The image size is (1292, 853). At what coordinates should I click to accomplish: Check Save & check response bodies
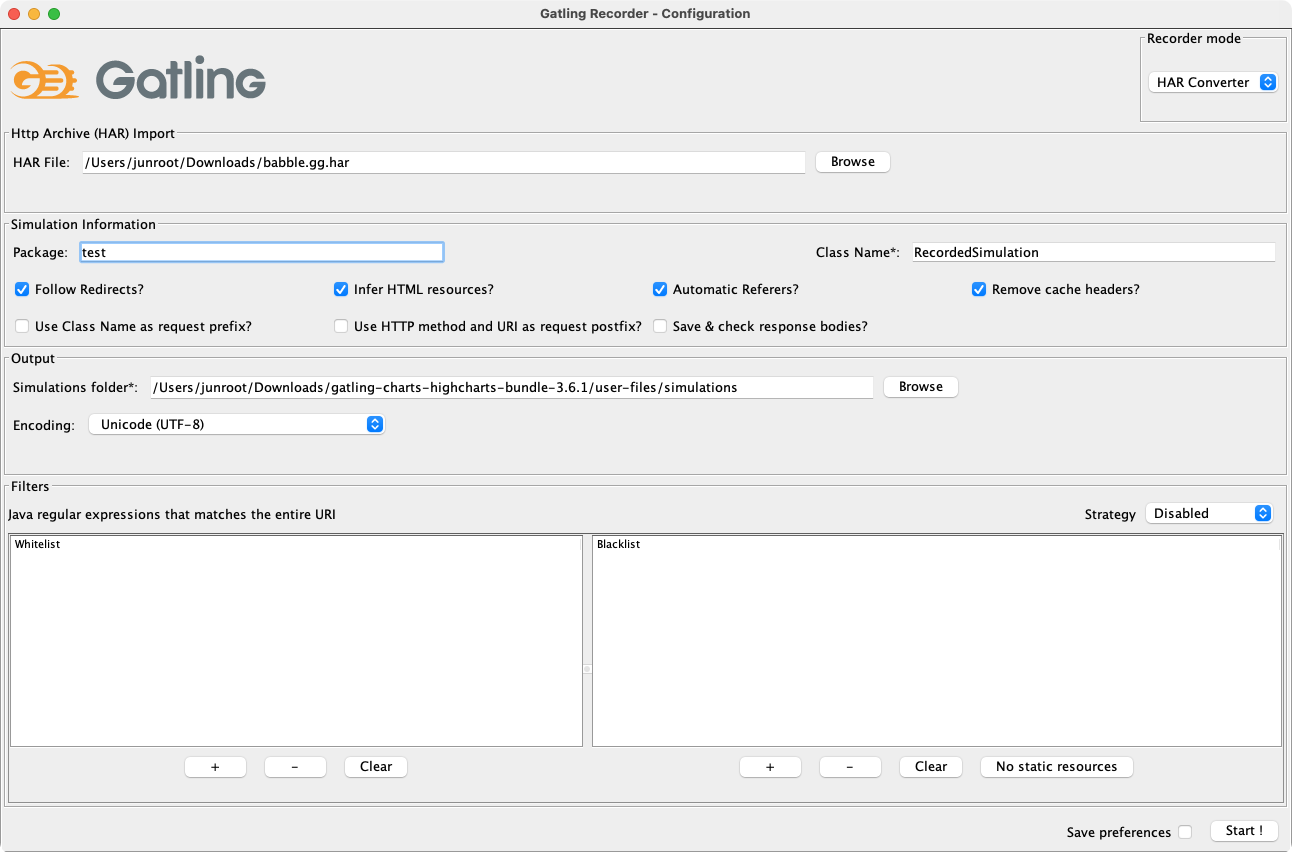pyautogui.click(x=660, y=327)
